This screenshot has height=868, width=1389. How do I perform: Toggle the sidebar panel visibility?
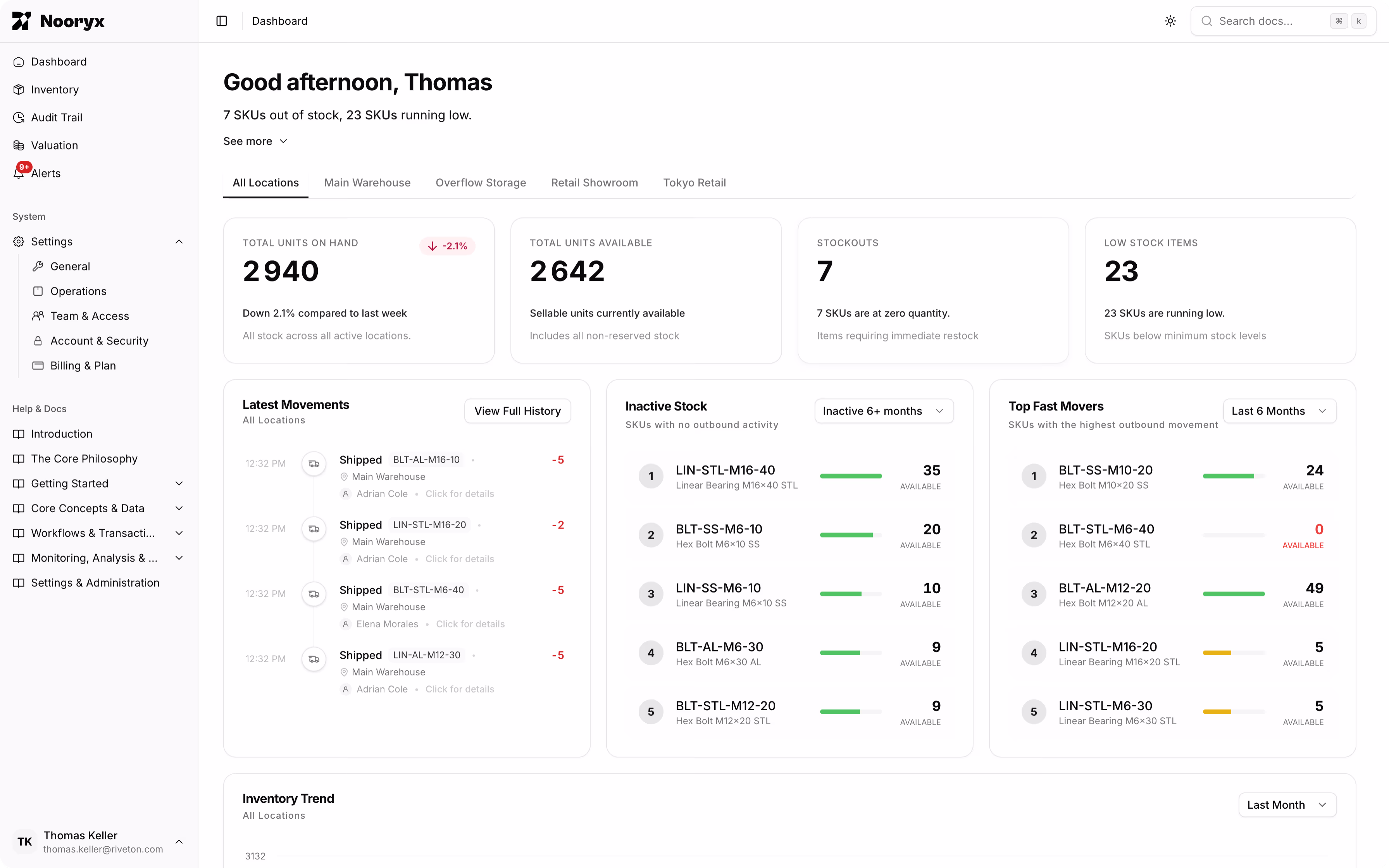[x=221, y=21]
